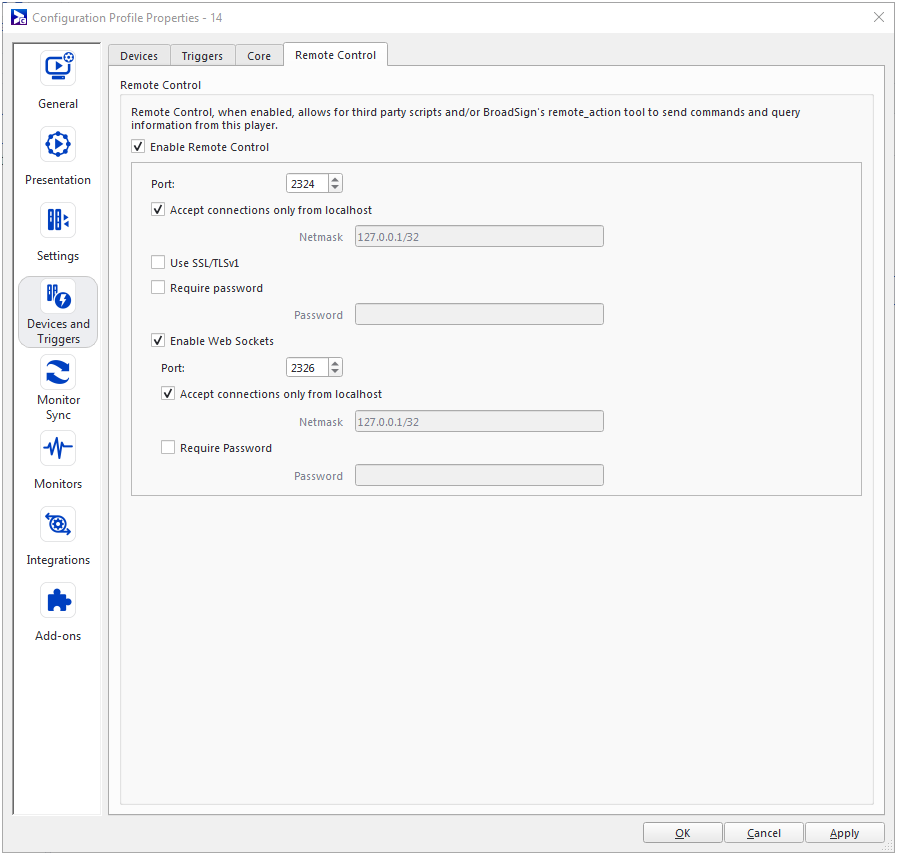Click the Apply button

pyautogui.click(x=844, y=833)
